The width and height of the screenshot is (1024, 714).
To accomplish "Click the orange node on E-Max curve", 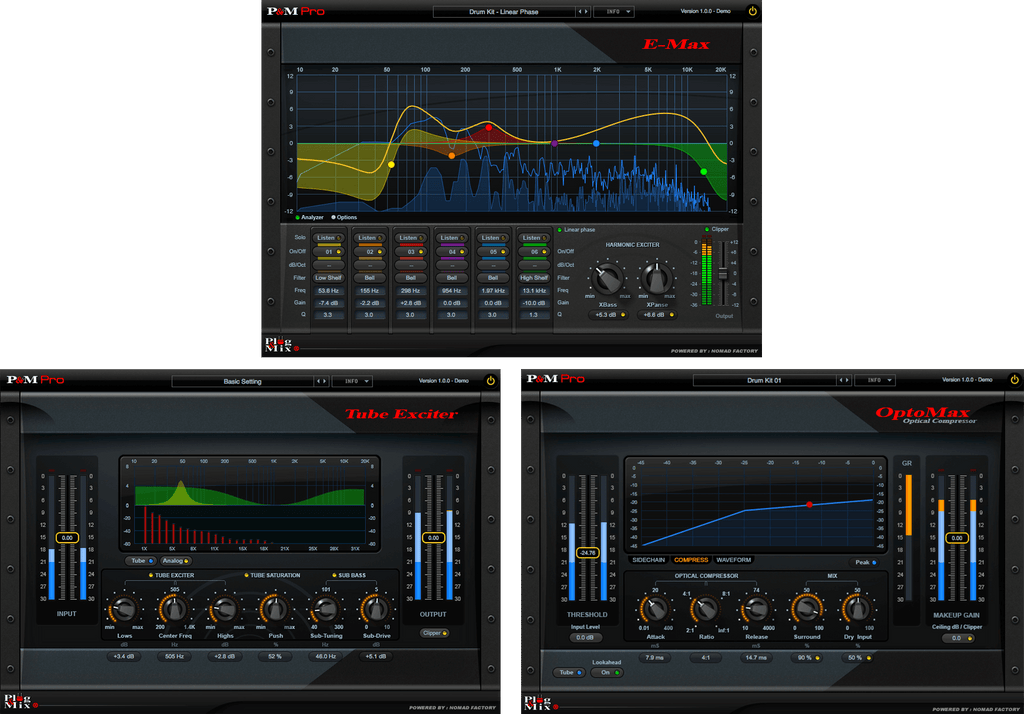I will point(452,155).
